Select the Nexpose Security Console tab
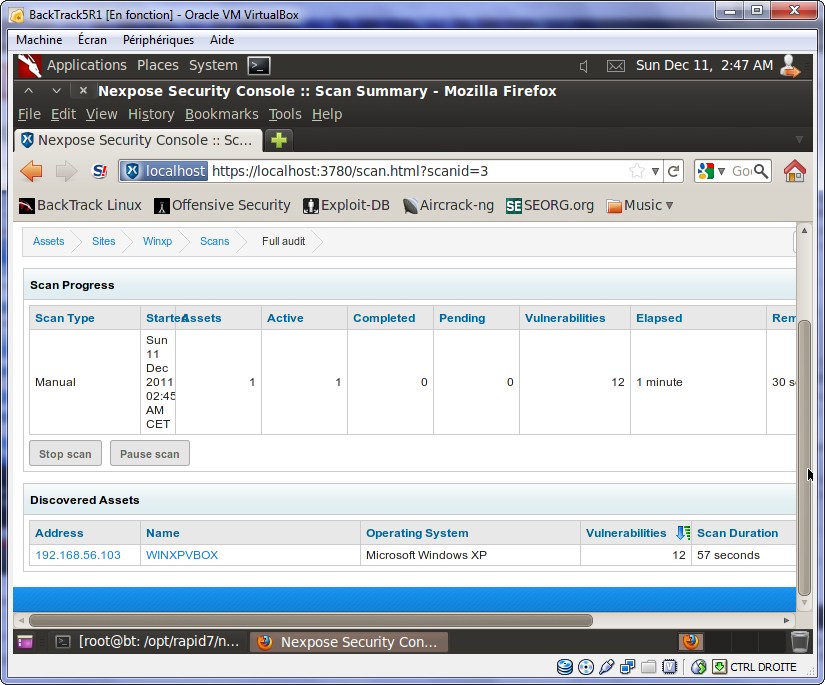 138,140
